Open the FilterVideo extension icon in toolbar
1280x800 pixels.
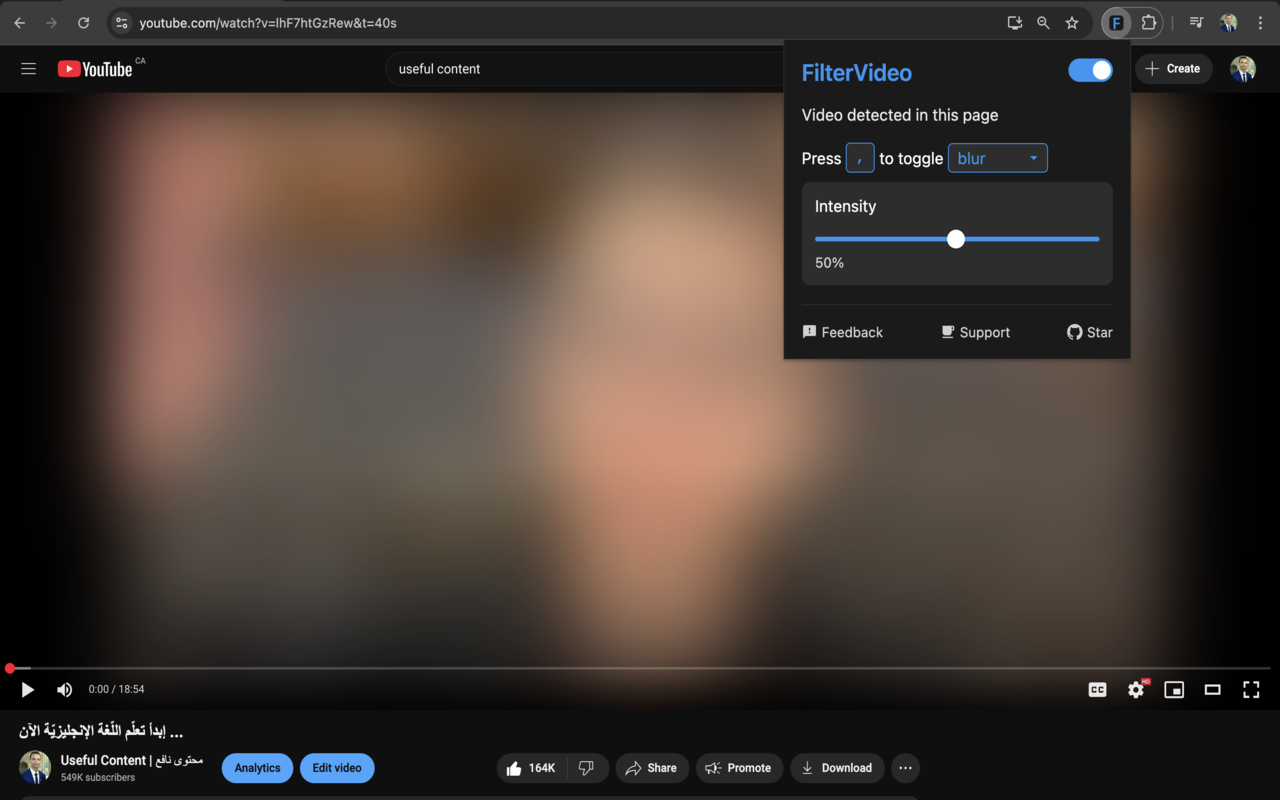tap(1115, 22)
